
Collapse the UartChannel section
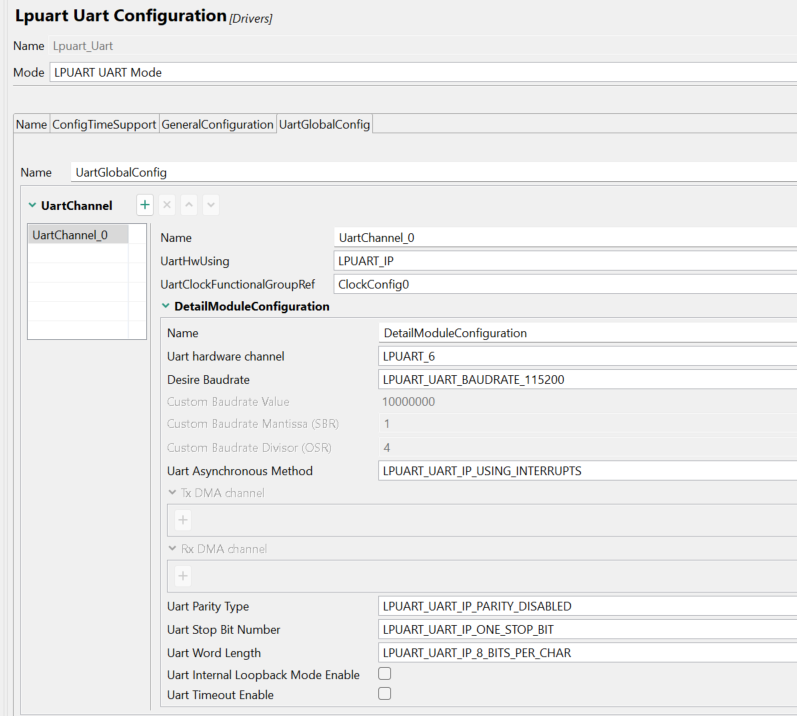[x=32, y=206]
